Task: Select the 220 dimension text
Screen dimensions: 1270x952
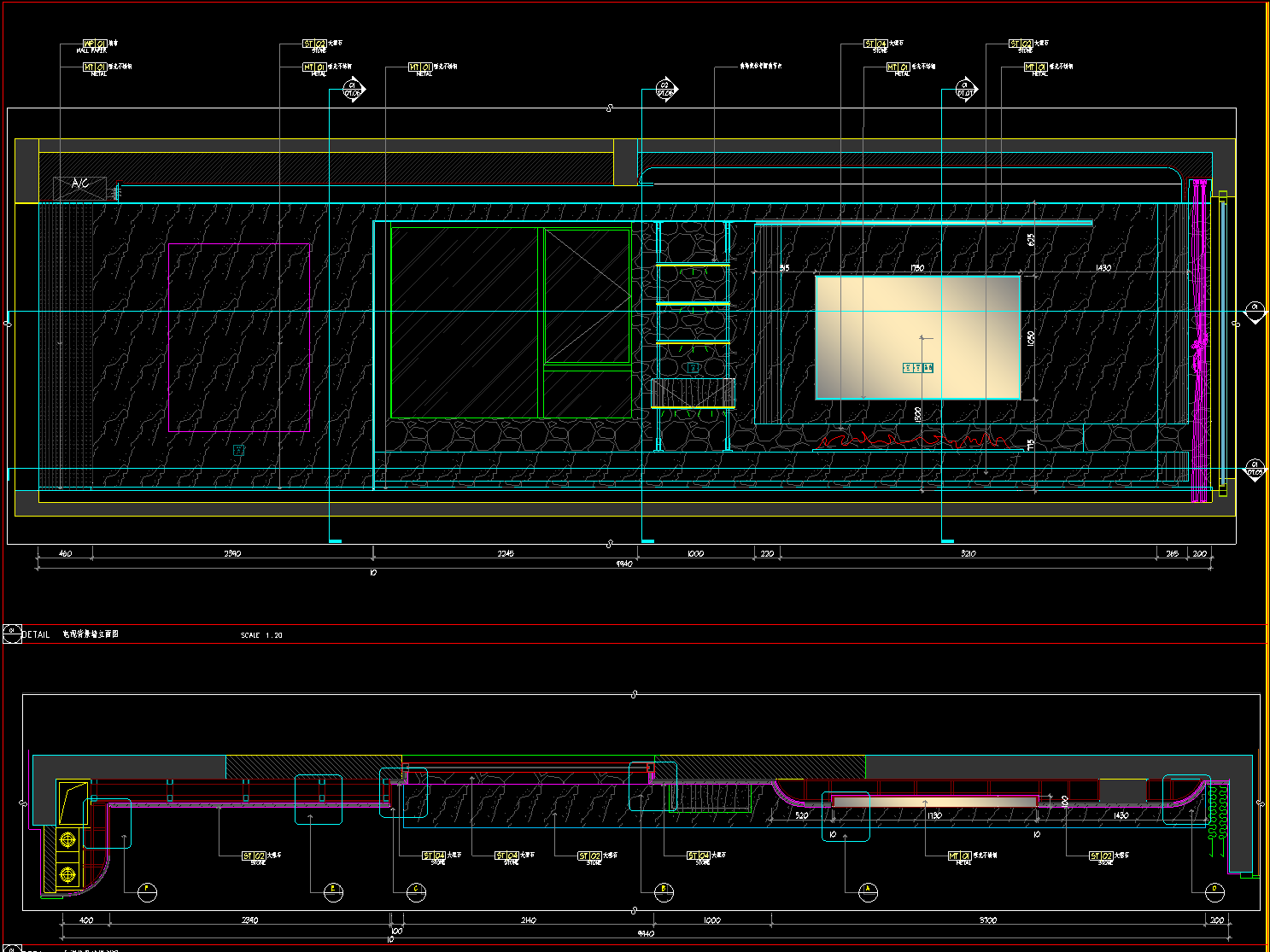Action: point(766,553)
